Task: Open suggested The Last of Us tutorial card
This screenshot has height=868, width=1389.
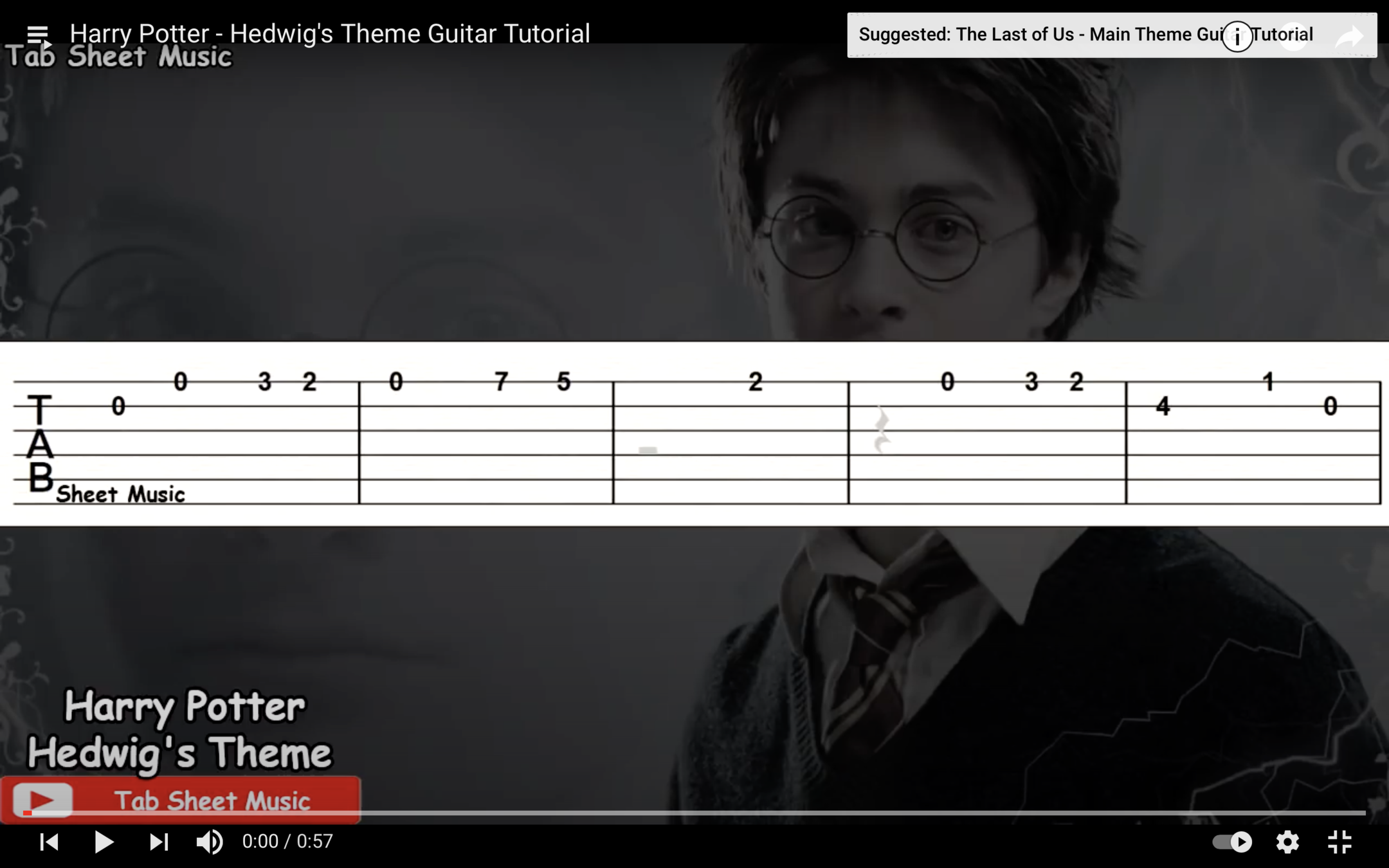Action: point(1112,35)
